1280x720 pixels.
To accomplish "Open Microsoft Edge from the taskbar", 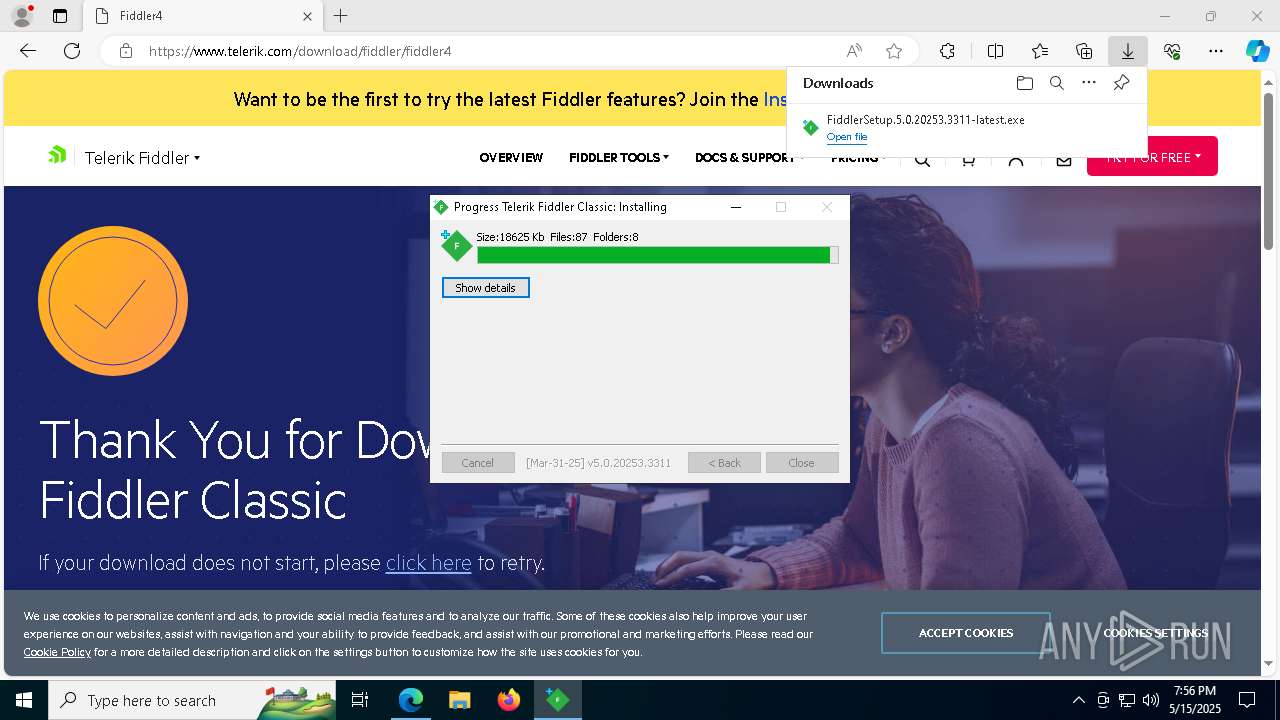I will click(411, 700).
